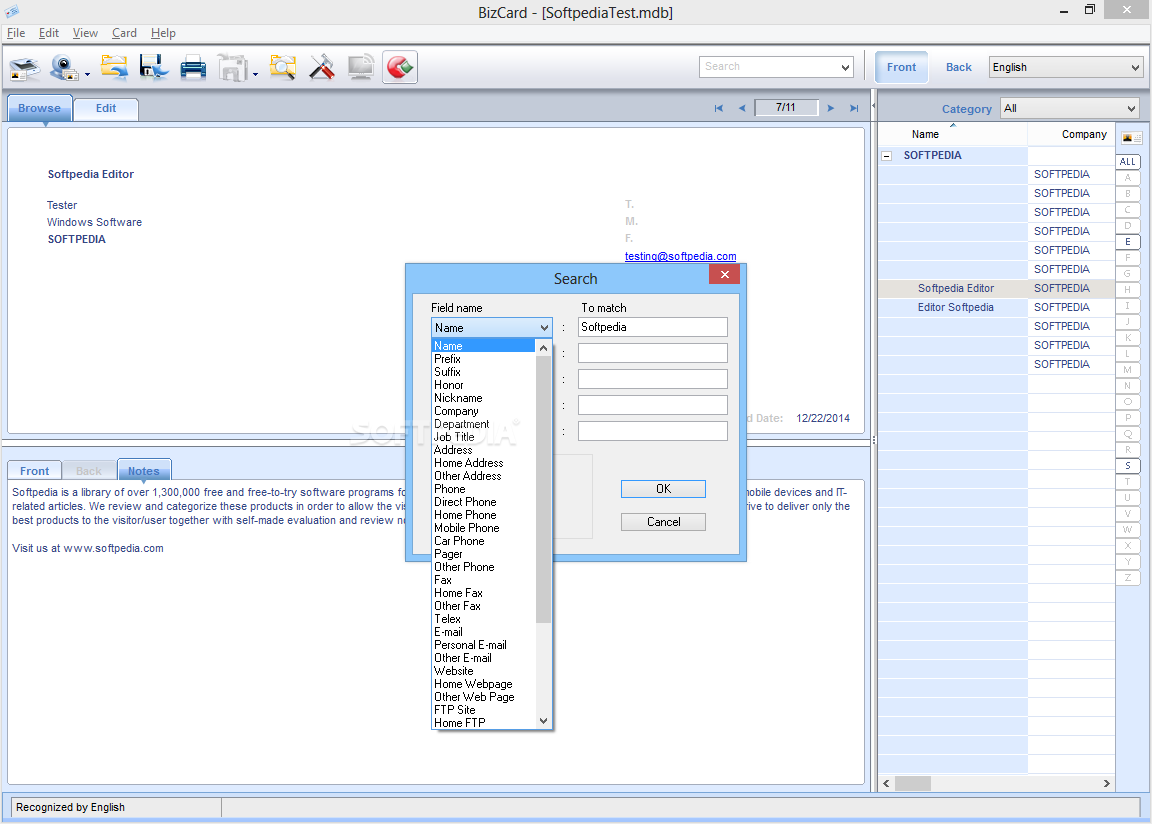This screenshot has width=1152, height=824.
Task: Click the grayed-out export files icon
Action: coord(233,68)
